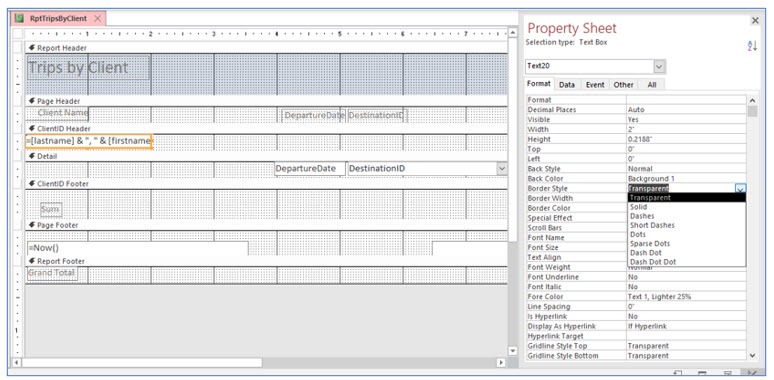Choose Dashes border style
Viewport: 774px width, 380px height.
click(686, 216)
